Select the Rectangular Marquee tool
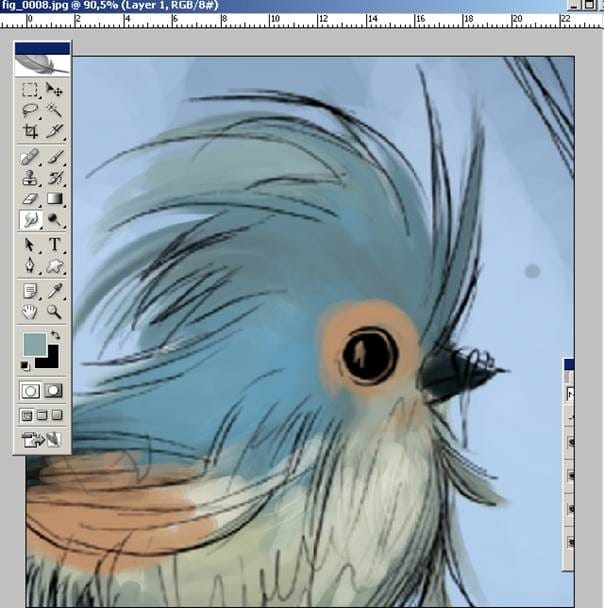 coord(30,91)
